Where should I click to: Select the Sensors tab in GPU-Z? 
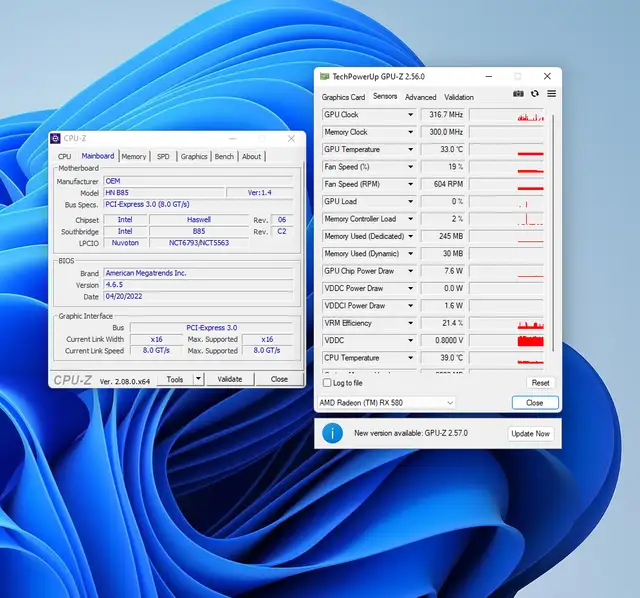(385, 96)
